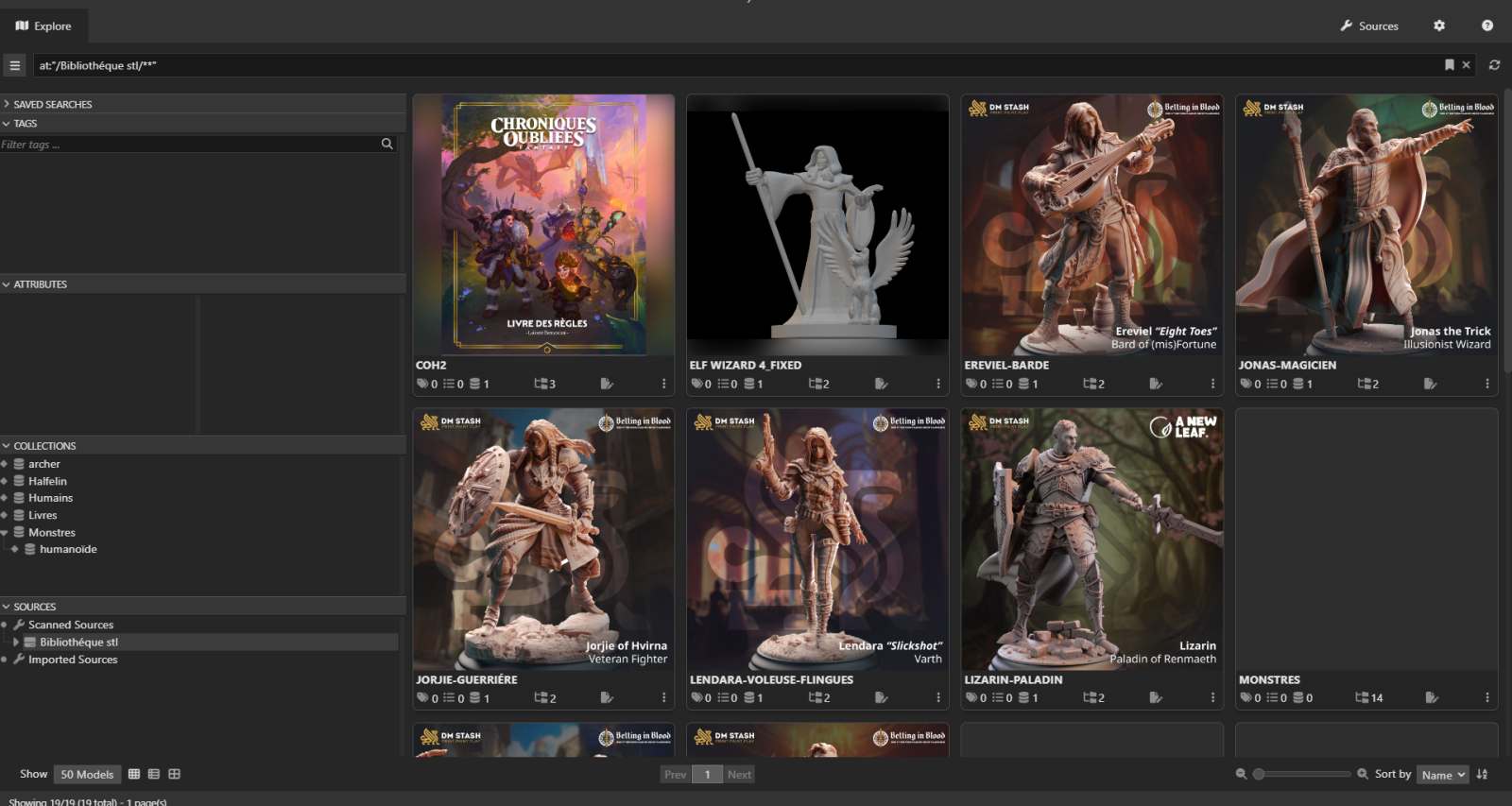Viewport: 1512px width, 806px height.
Task: Save current search with bookmark icon
Action: (1449, 65)
